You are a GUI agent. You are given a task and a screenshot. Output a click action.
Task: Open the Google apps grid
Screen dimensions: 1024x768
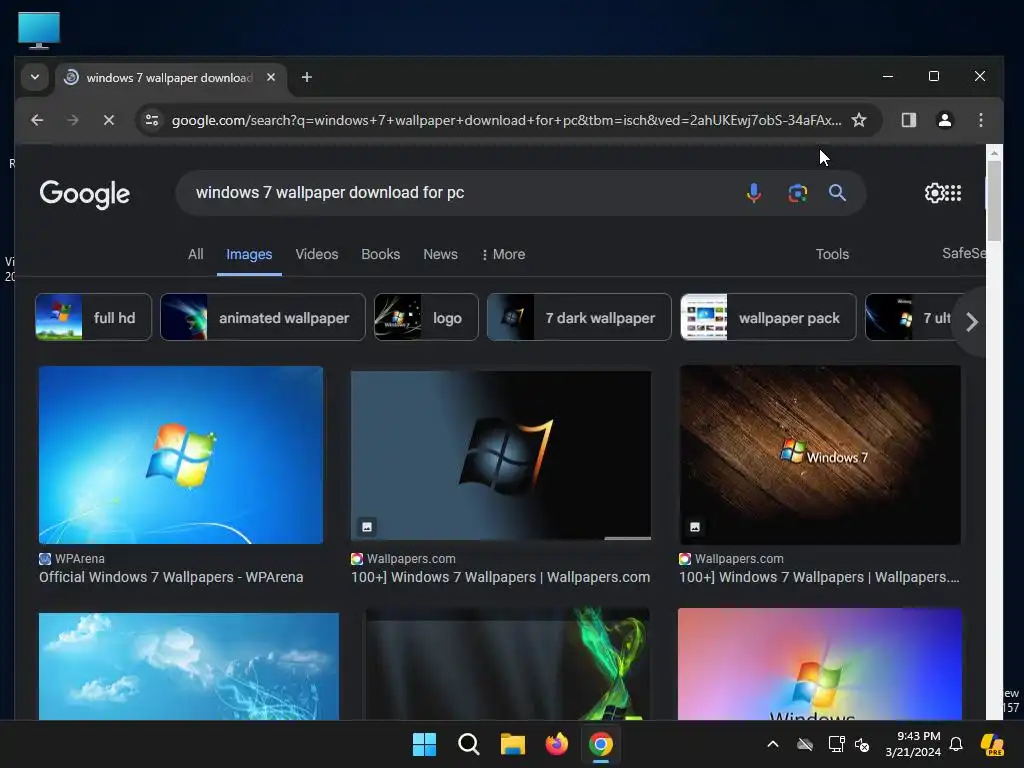pos(953,193)
